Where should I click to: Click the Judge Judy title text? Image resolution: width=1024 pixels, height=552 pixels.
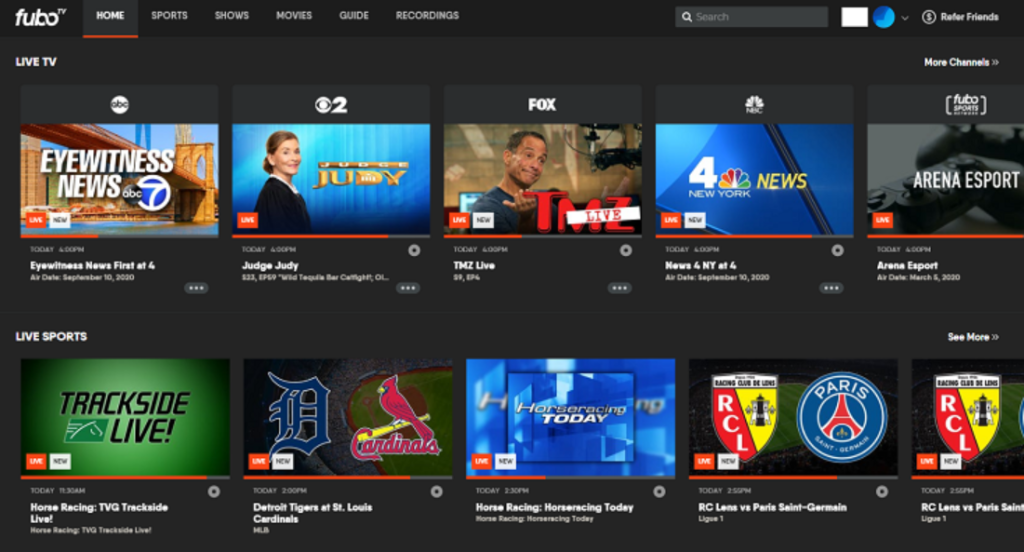point(270,266)
